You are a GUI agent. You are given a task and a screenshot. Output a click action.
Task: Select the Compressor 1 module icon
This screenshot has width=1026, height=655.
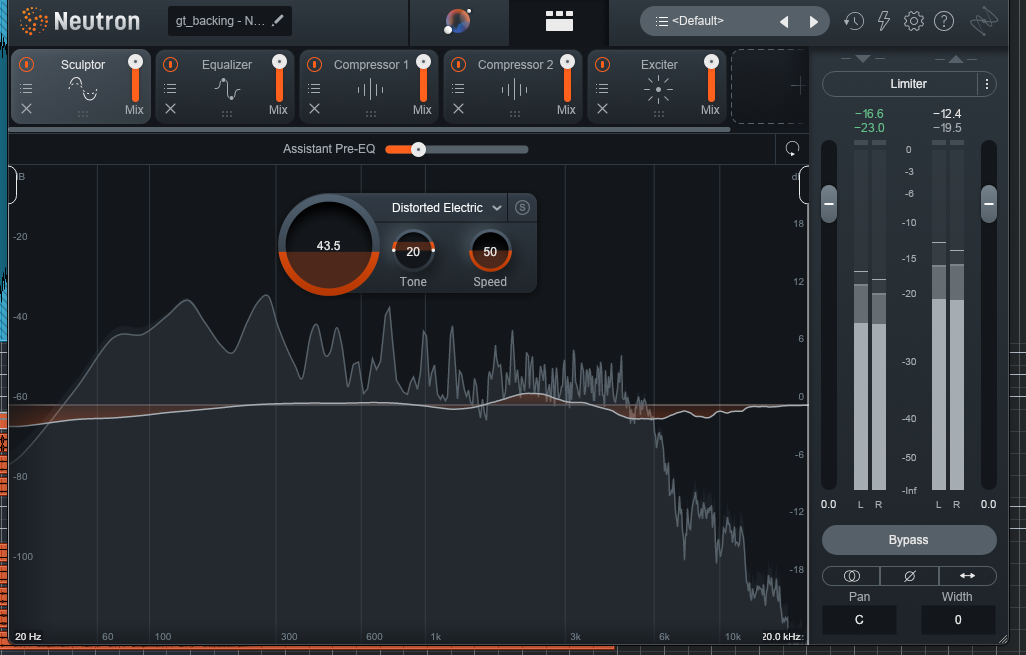[x=370, y=89]
